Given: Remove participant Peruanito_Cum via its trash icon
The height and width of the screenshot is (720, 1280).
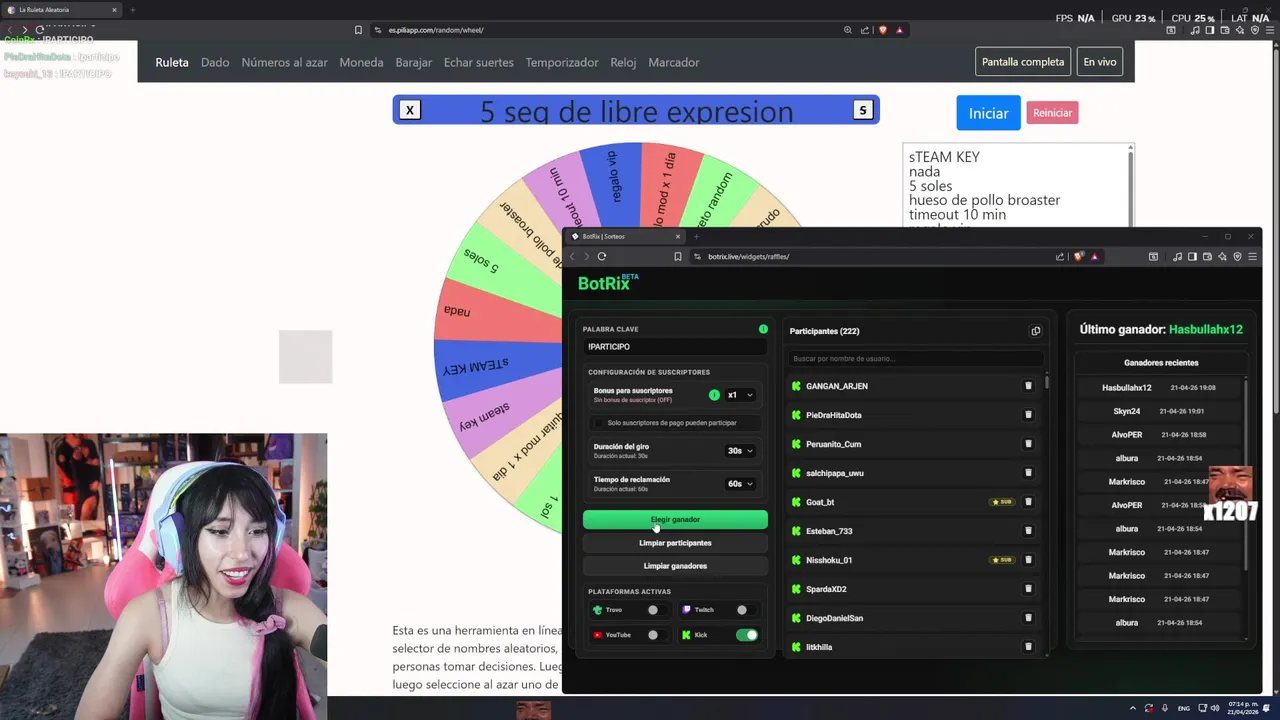Looking at the screenshot, I should pos(1028,444).
